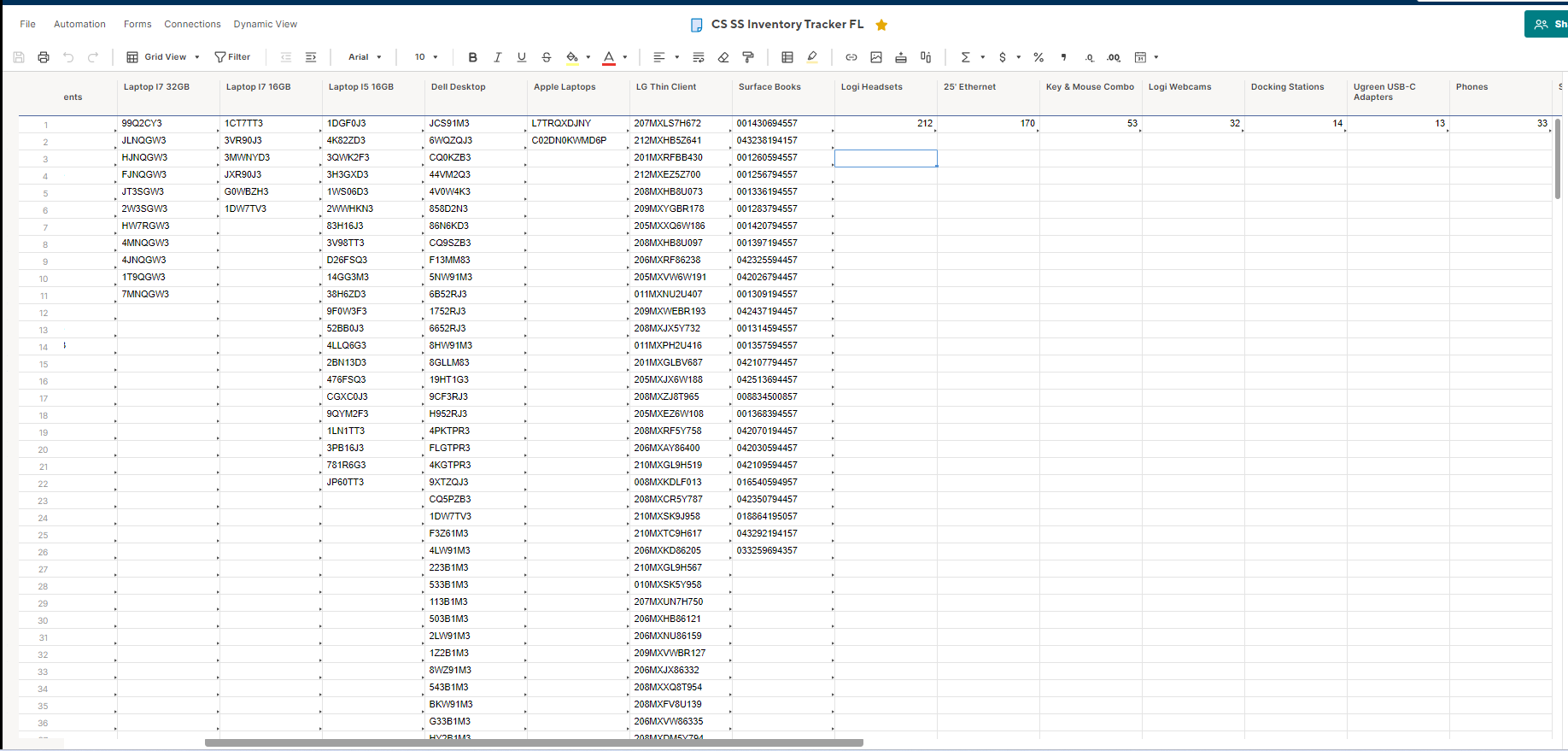Click the Sum functions sigma icon
The height and width of the screenshot is (751, 1568).
click(x=966, y=57)
